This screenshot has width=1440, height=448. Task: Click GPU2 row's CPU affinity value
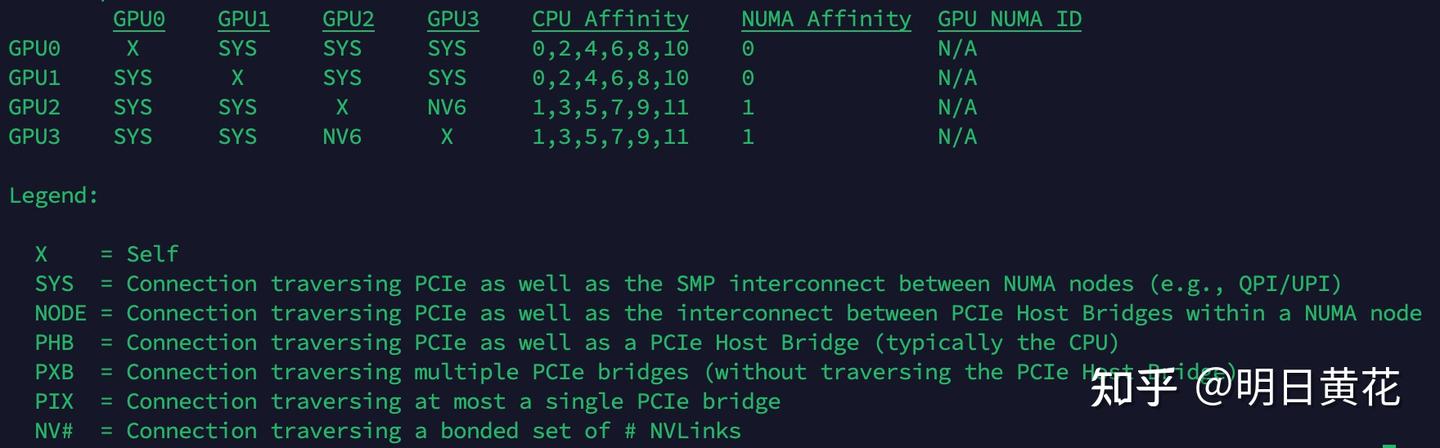(610, 107)
